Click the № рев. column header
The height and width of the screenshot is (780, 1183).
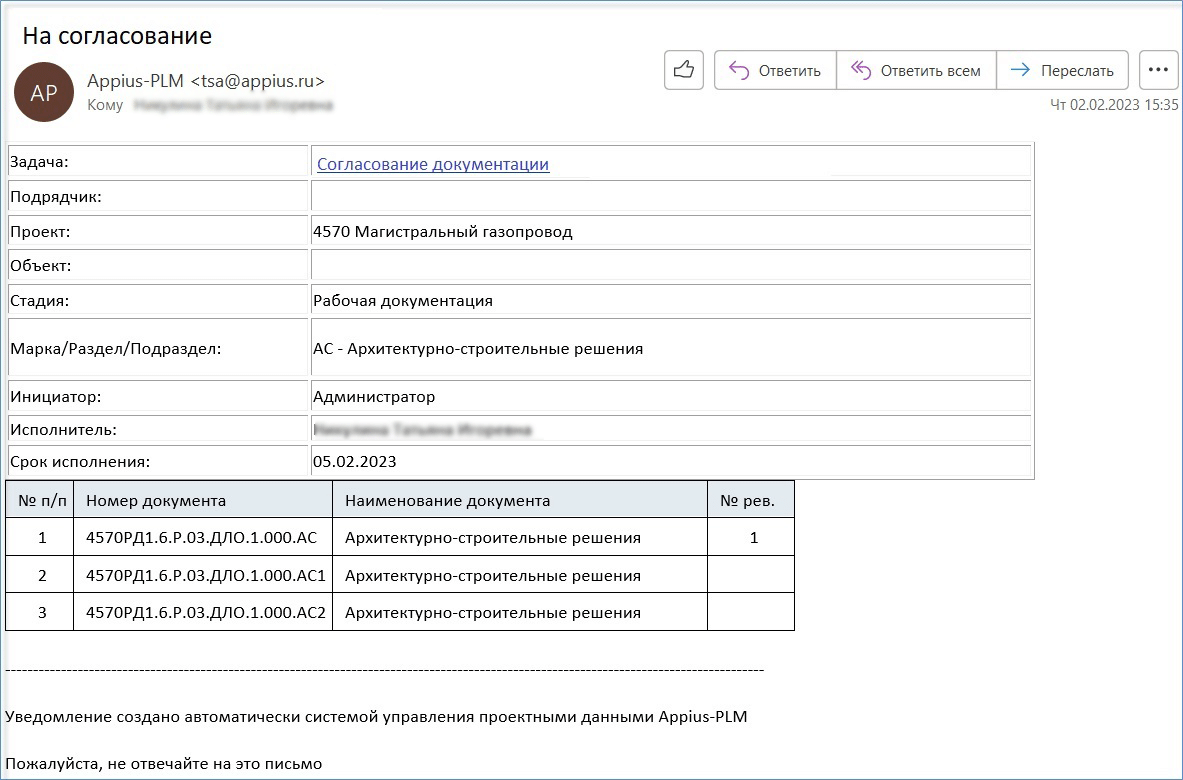click(x=747, y=500)
